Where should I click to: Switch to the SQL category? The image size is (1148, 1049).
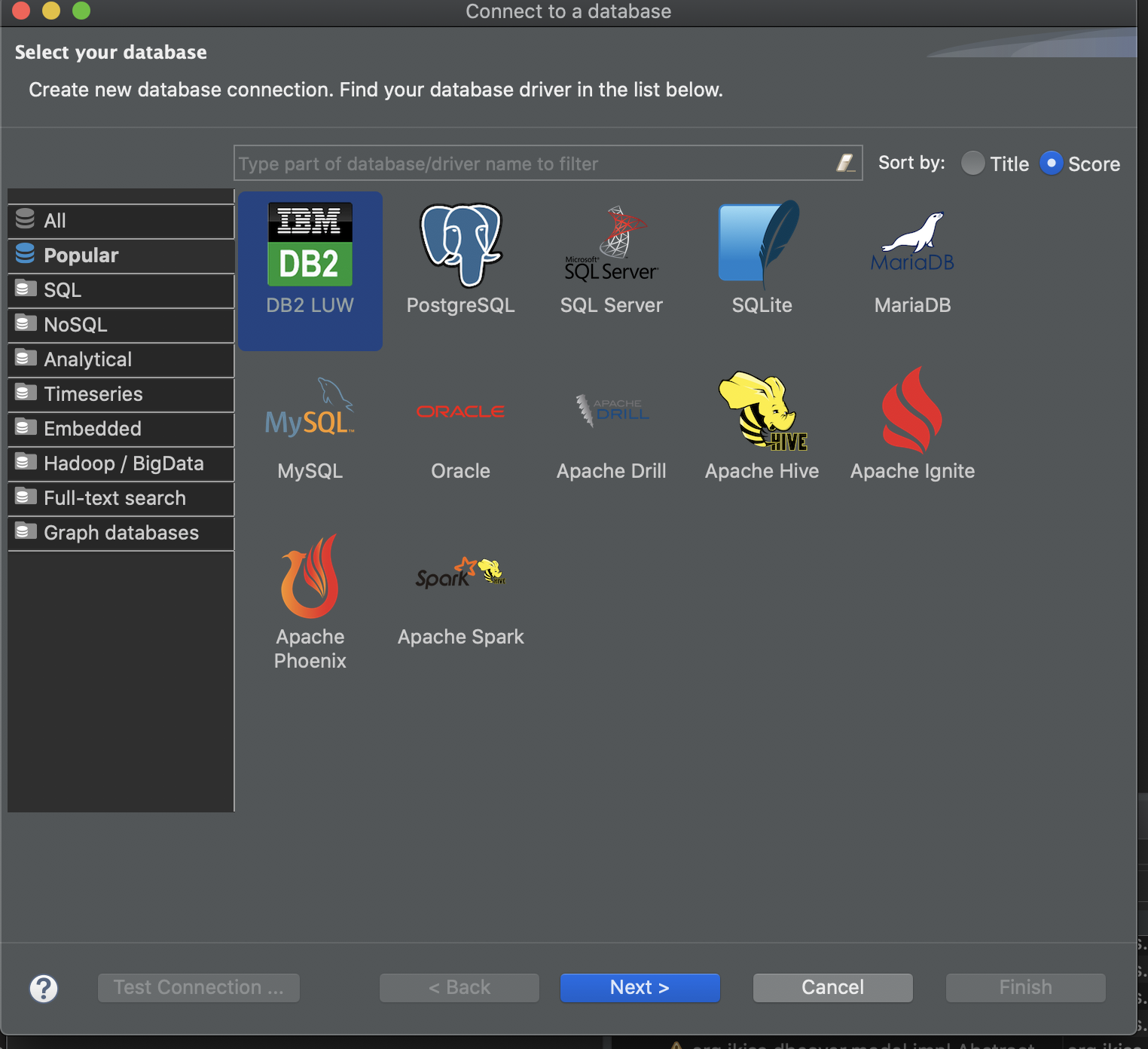[121, 290]
